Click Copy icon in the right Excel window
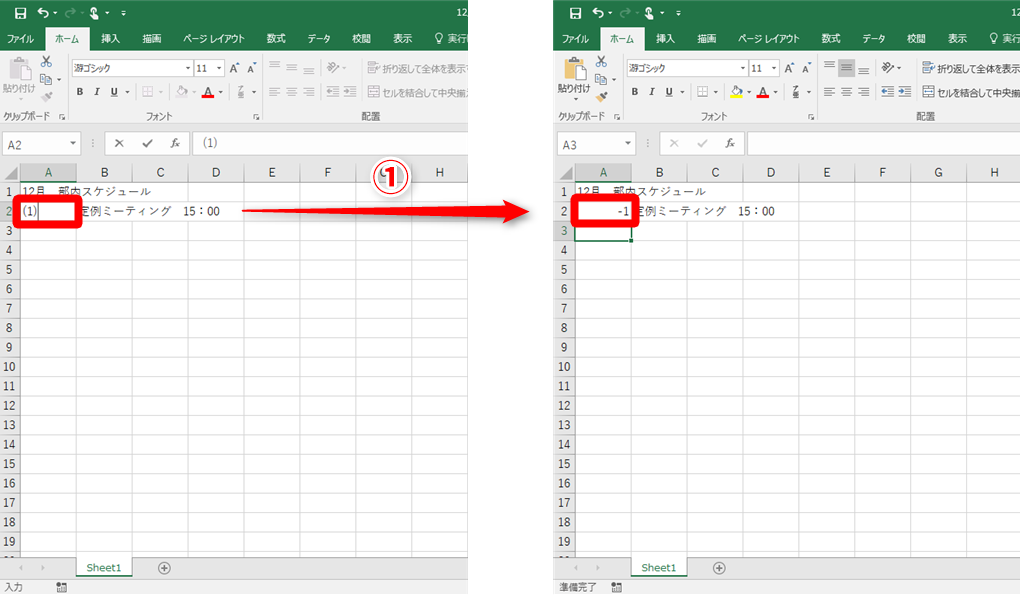Image resolution: width=1020 pixels, height=595 pixels. click(601, 79)
